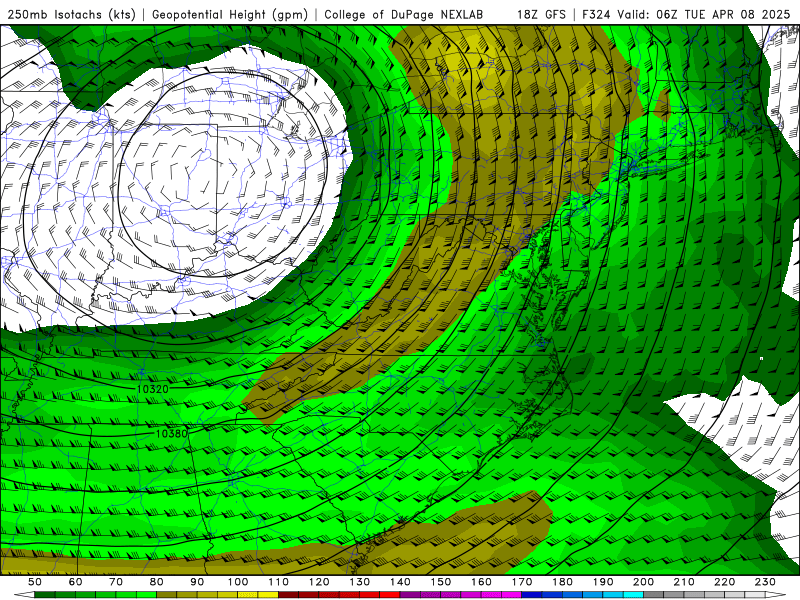Click the 50 kts color bar label
Screen dimensions: 800x600
(x=35, y=582)
